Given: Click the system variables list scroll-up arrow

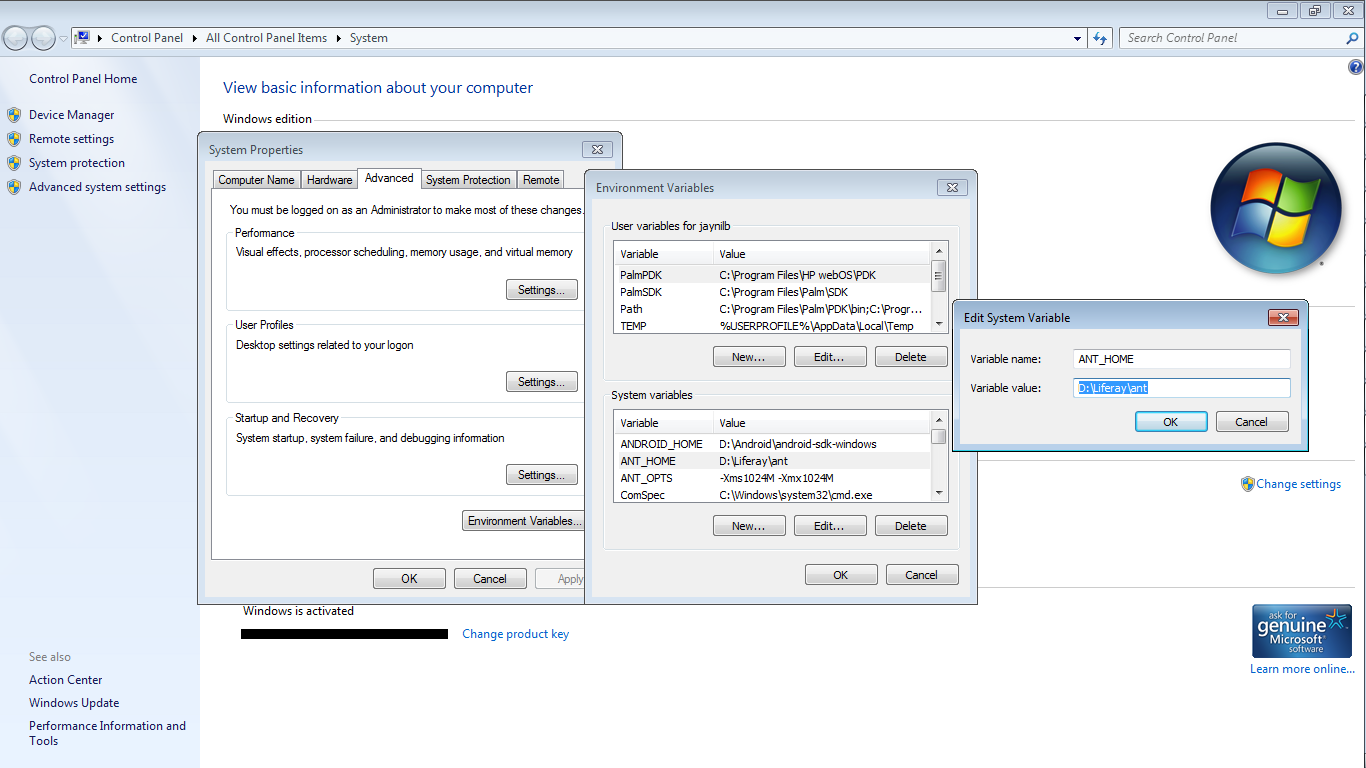Looking at the screenshot, I should [x=939, y=421].
